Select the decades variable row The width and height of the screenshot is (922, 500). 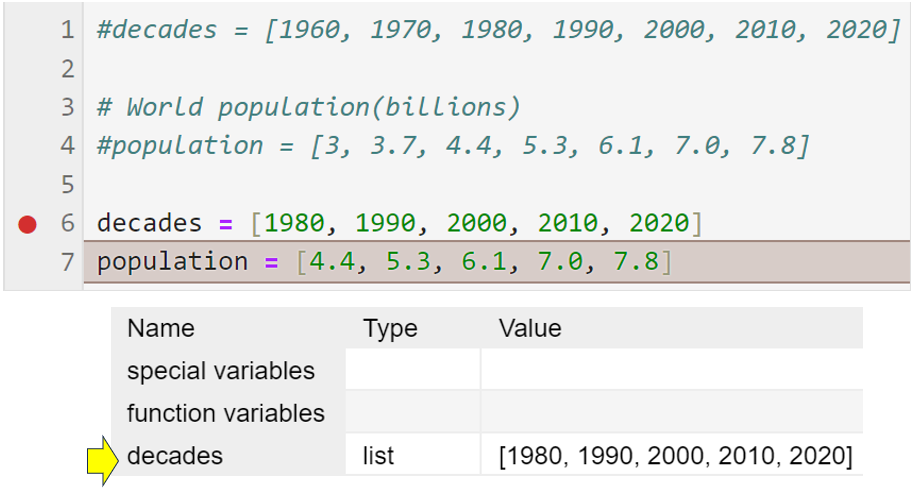coord(175,457)
